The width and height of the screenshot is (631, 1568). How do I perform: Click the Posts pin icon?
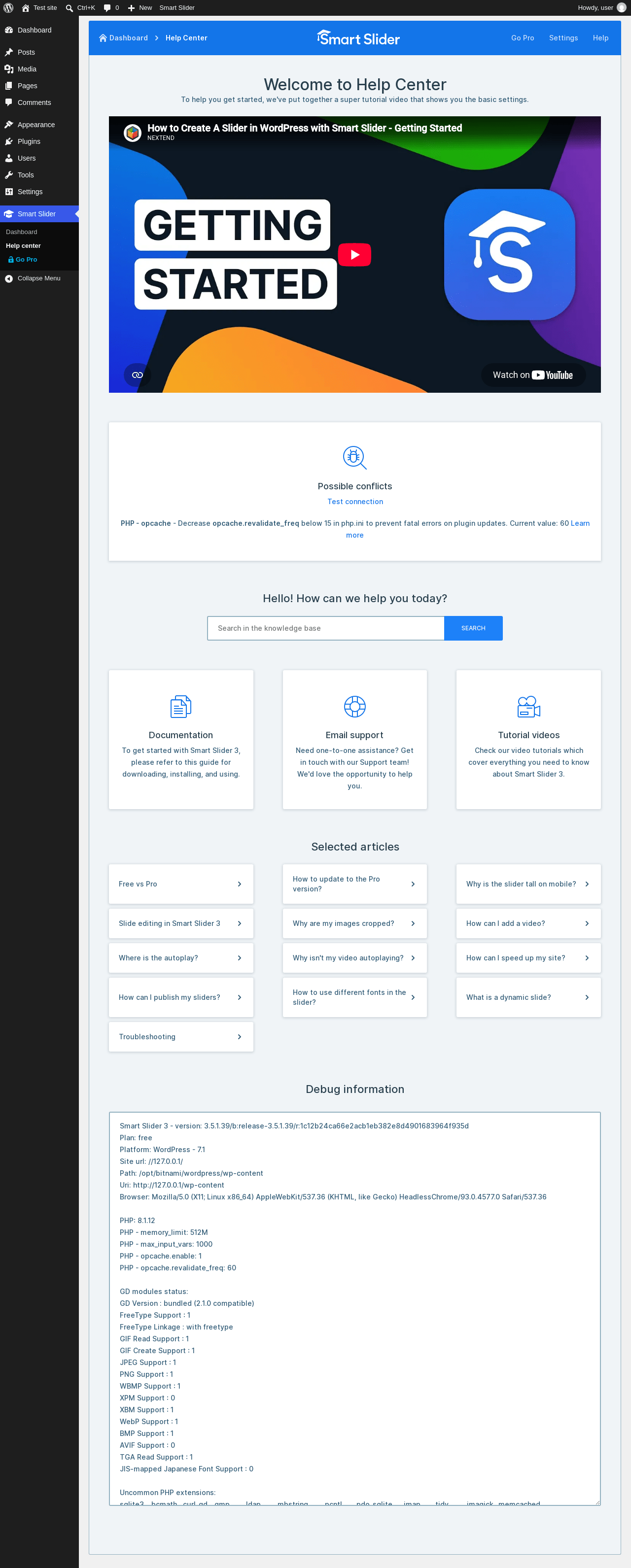pos(9,52)
